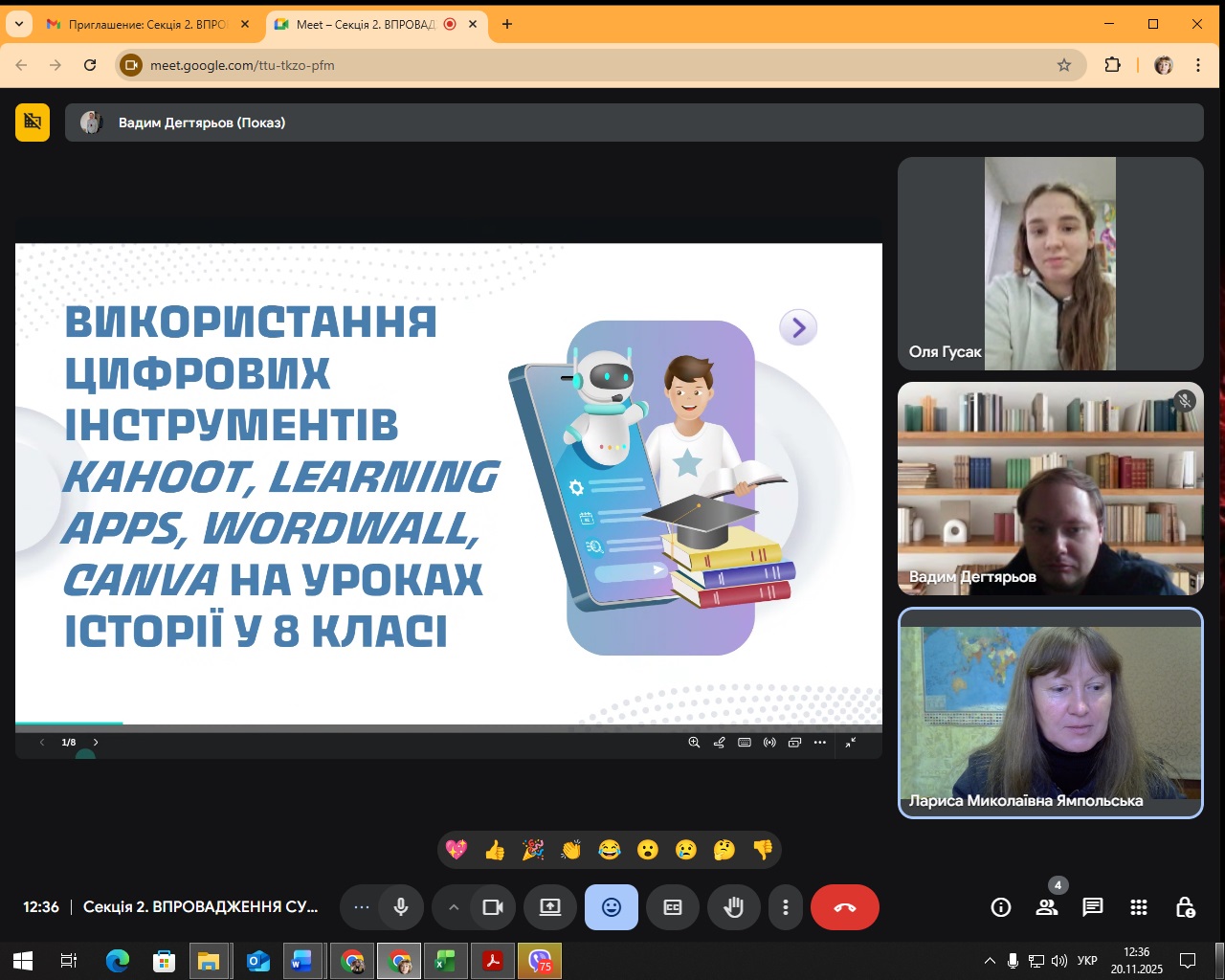Screen dimensions: 1225x980
Task: Open a new browser tab
Action: pos(507,24)
